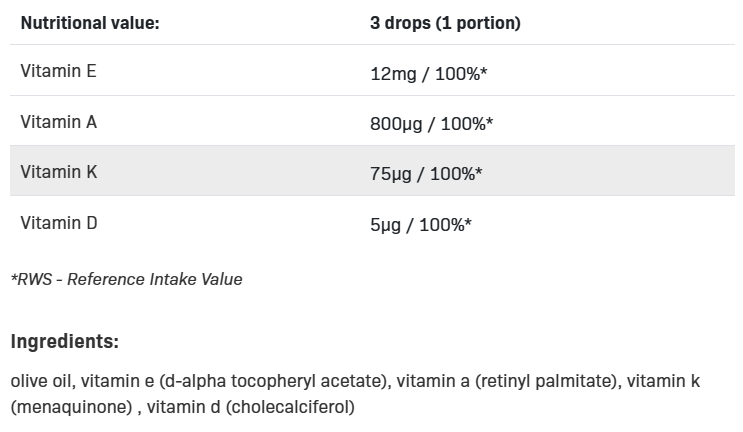Click the menaquinone ingredient text
This screenshot has height=432, width=743.
(x=71, y=407)
